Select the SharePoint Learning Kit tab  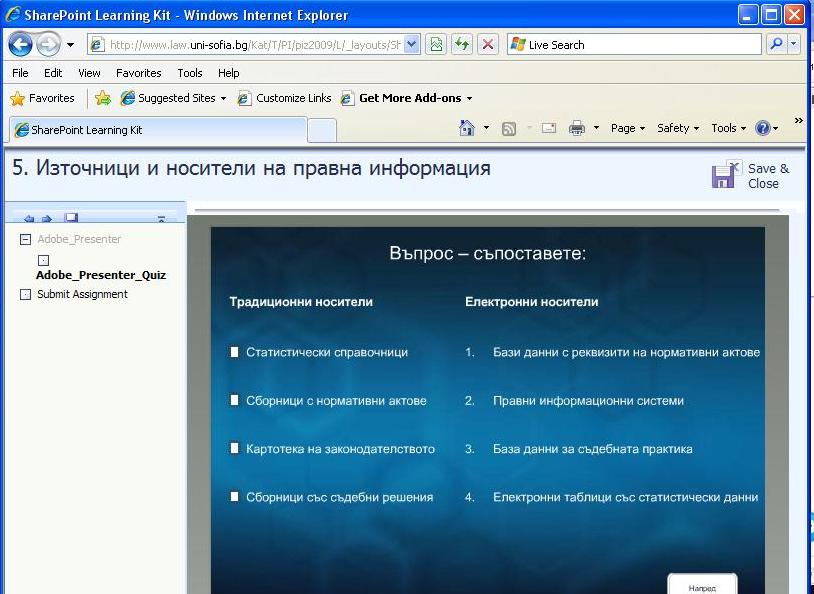155,130
